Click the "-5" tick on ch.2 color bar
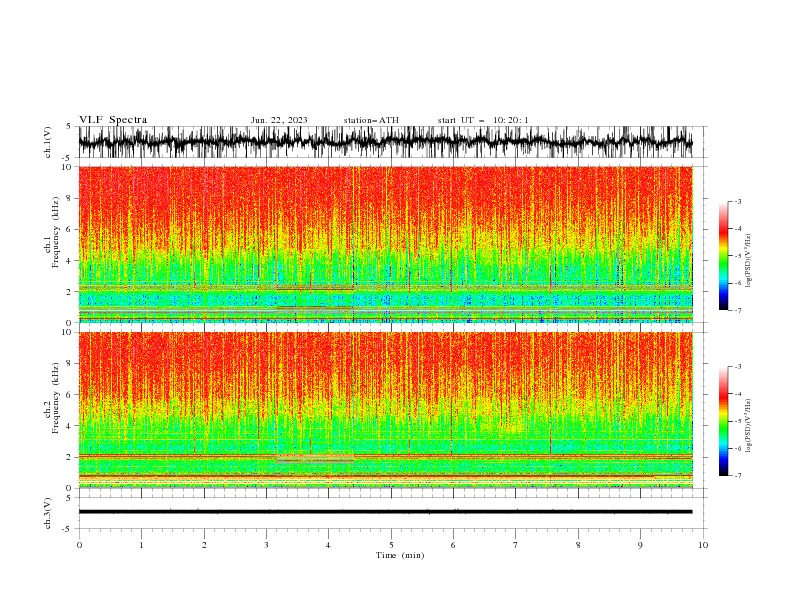This screenshot has height=612, width=792. pyautogui.click(x=737, y=421)
